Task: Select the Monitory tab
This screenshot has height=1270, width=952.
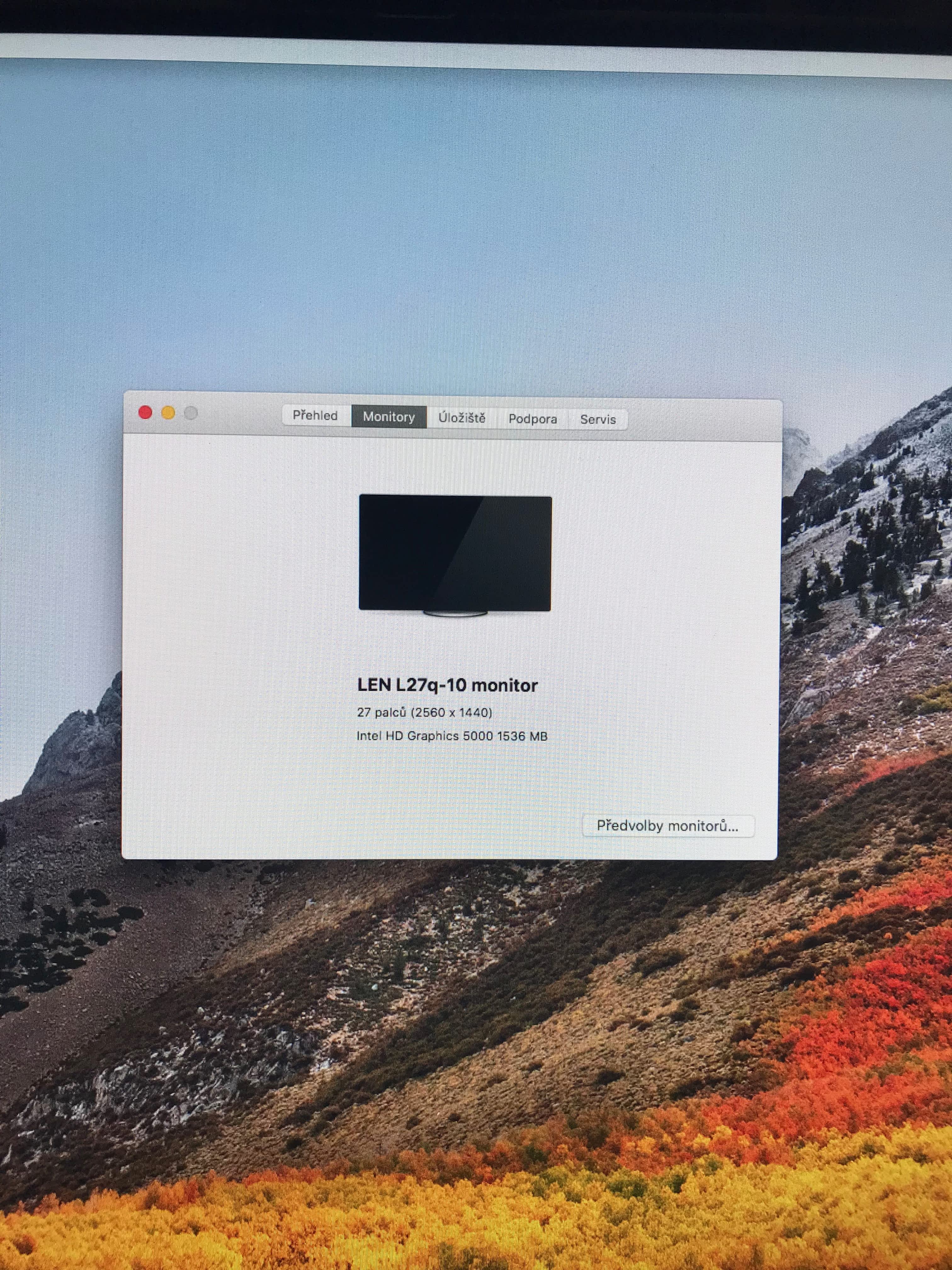Action: (x=388, y=417)
